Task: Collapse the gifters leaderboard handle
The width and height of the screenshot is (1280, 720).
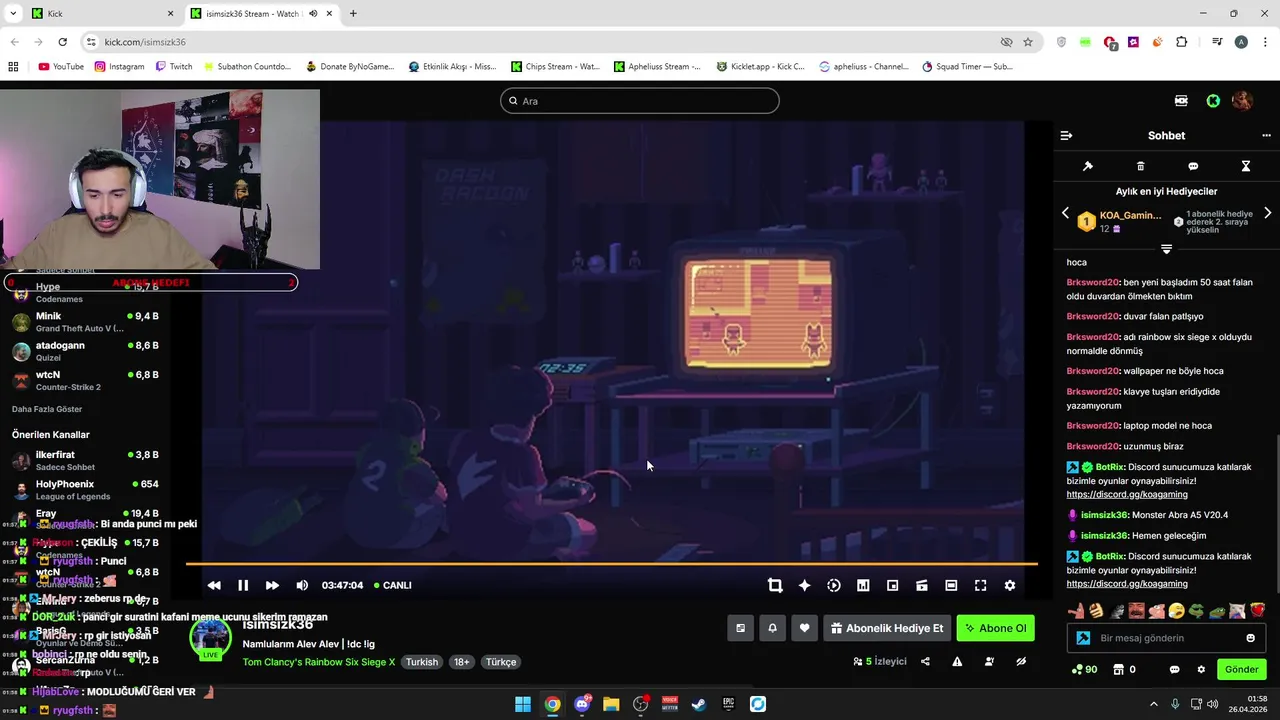Action: click(1166, 248)
